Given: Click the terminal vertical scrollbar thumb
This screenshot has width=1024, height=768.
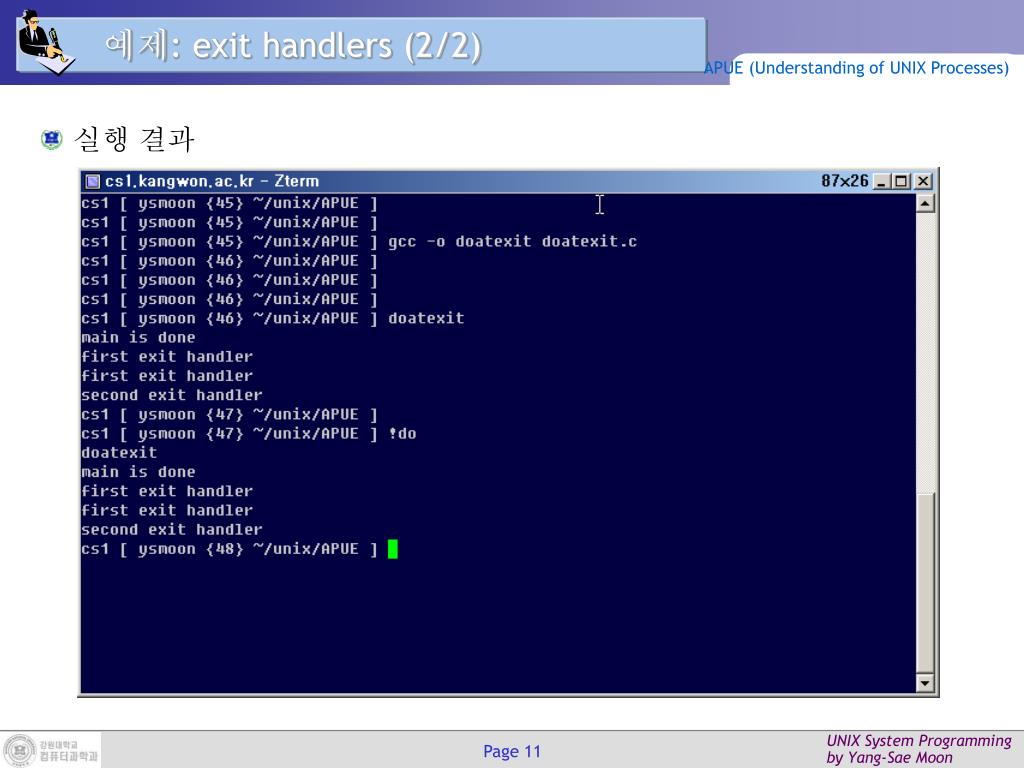Looking at the screenshot, I should click(925, 583).
